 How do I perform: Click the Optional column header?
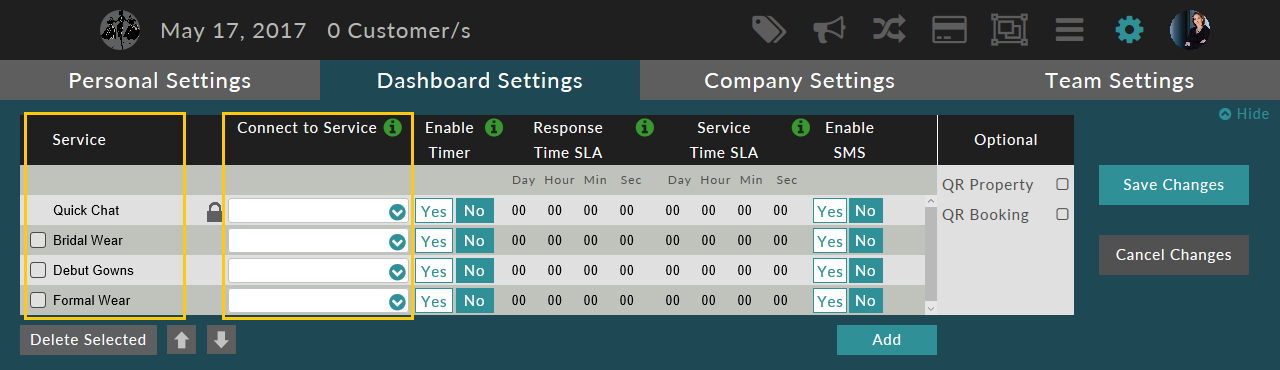point(1006,140)
